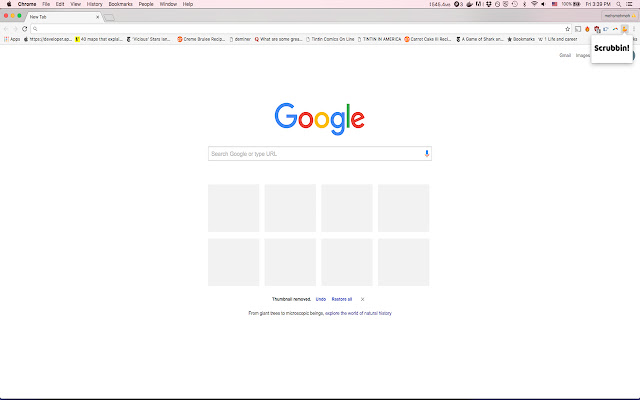Open the Chrome application menu

(27, 4)
